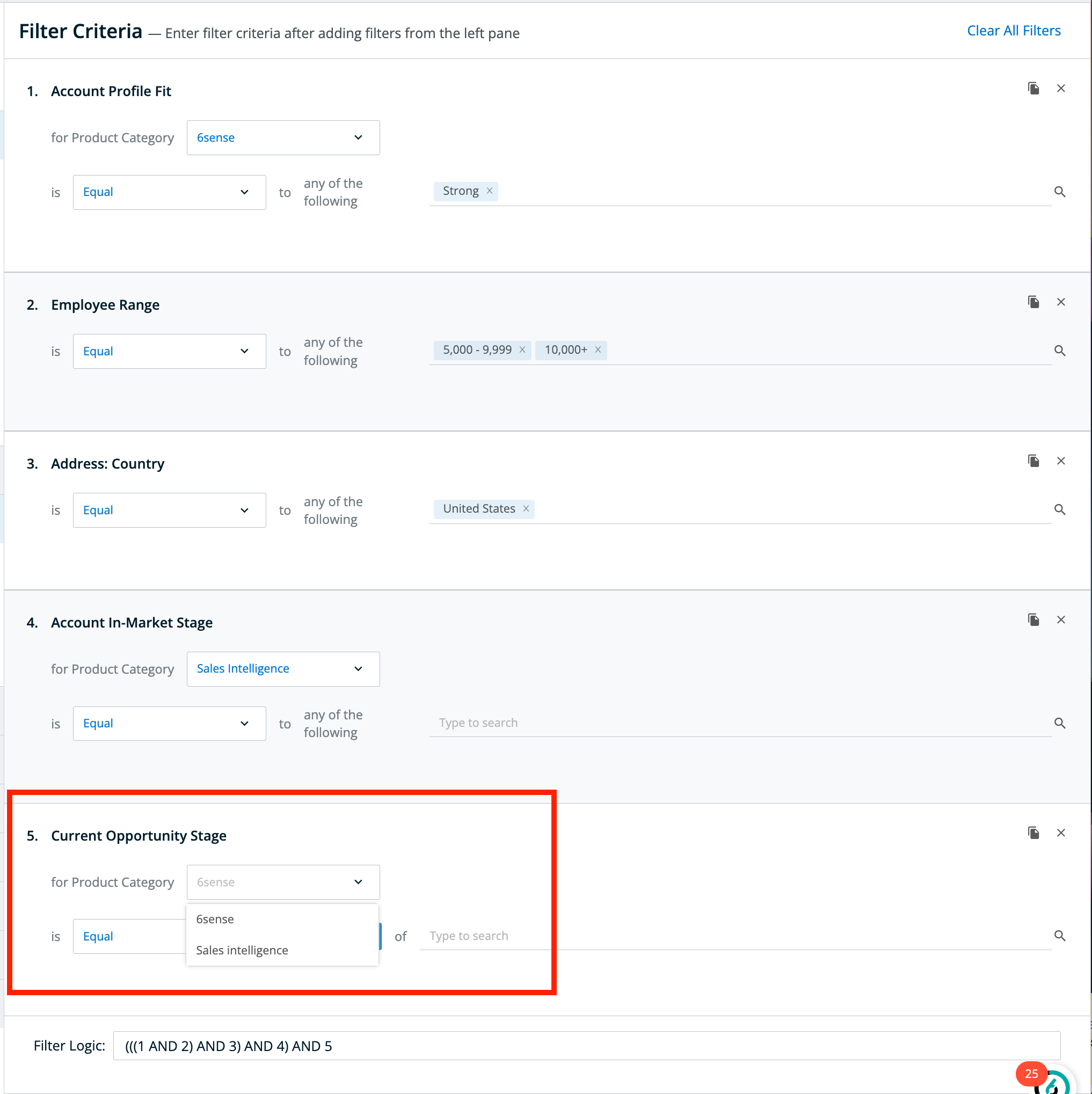Remove the 10,000+ employee range tag
The width and height of the screenshot is (1092, 1094).
(598, 350)
